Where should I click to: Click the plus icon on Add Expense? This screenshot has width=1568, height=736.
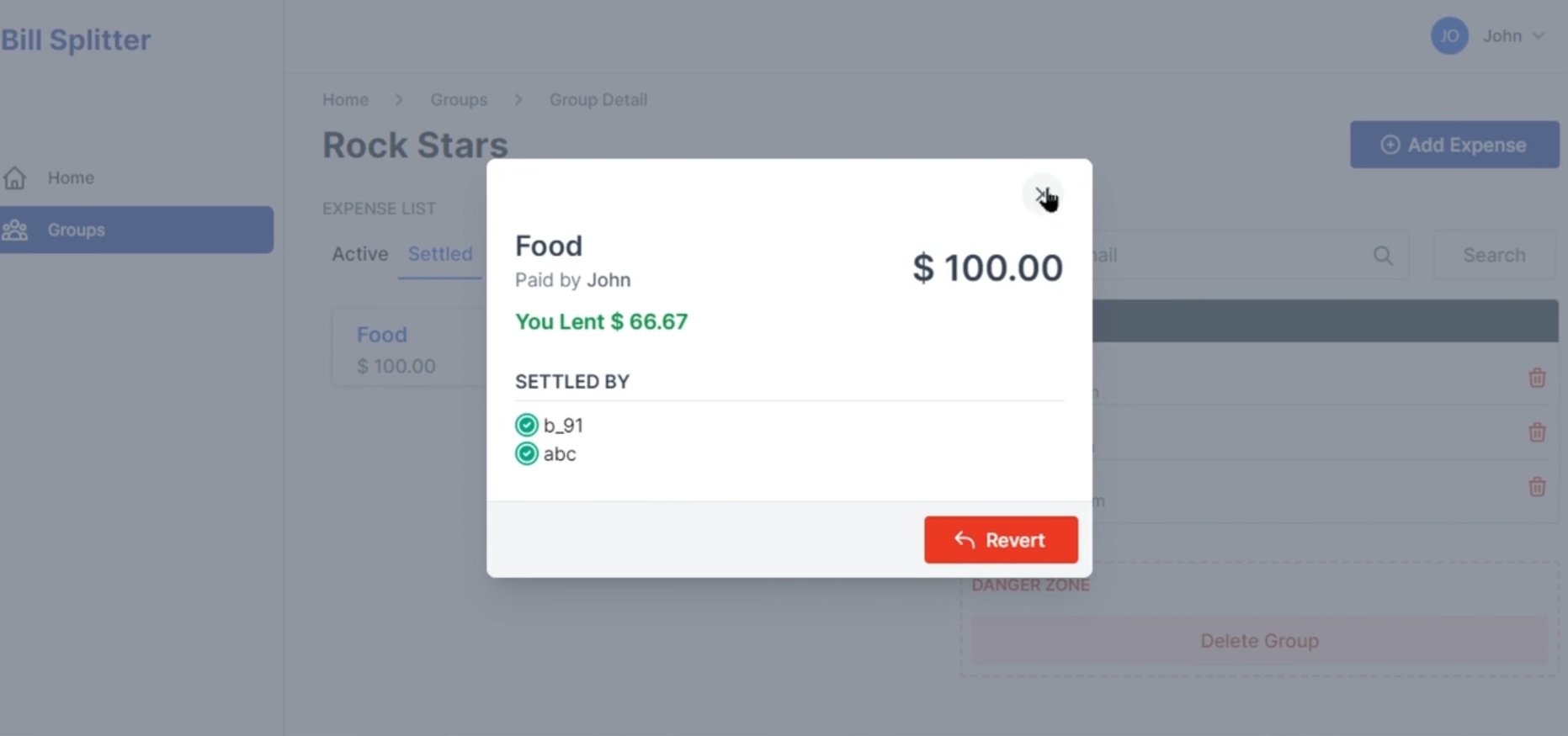(1390, 144)
